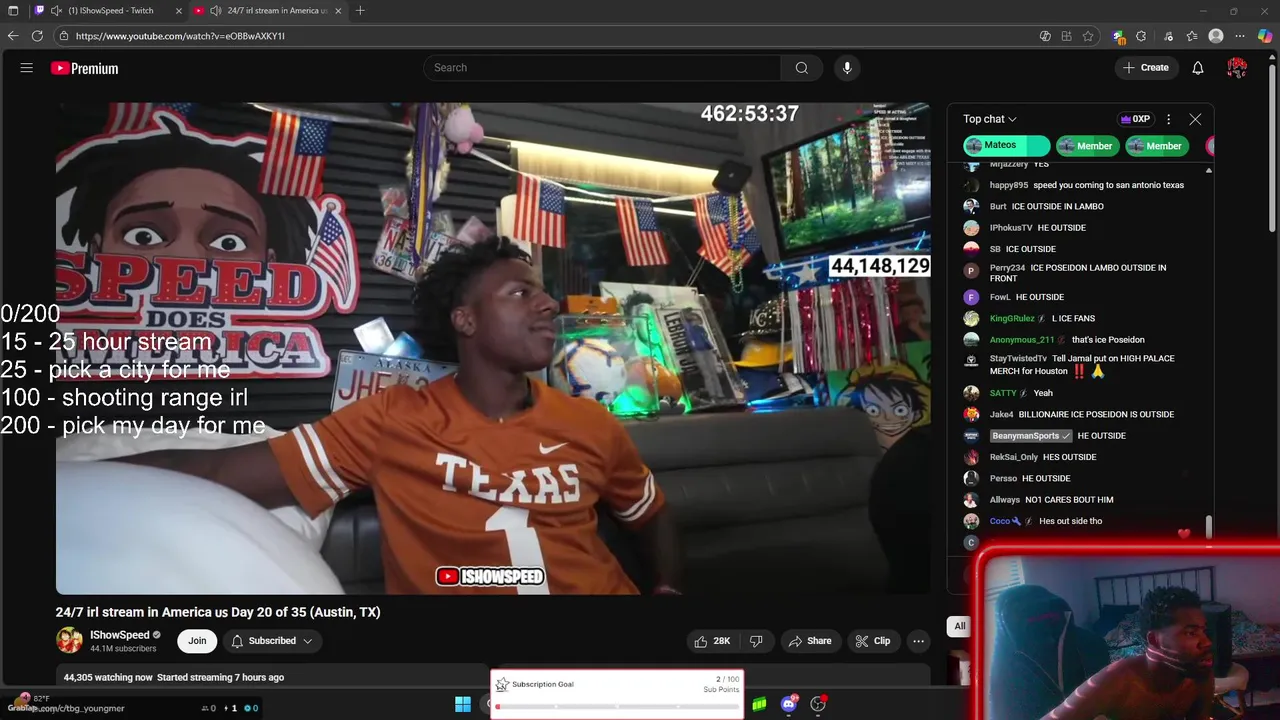Click 44.1M subscribers text

pyautogui.click(x=123, y=649)
